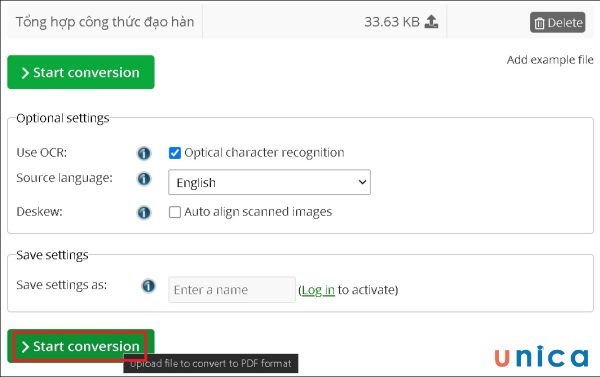
Task: Enable Auto align scanned images checkbox
Action: pyautogui.click(x=175, y=212)
